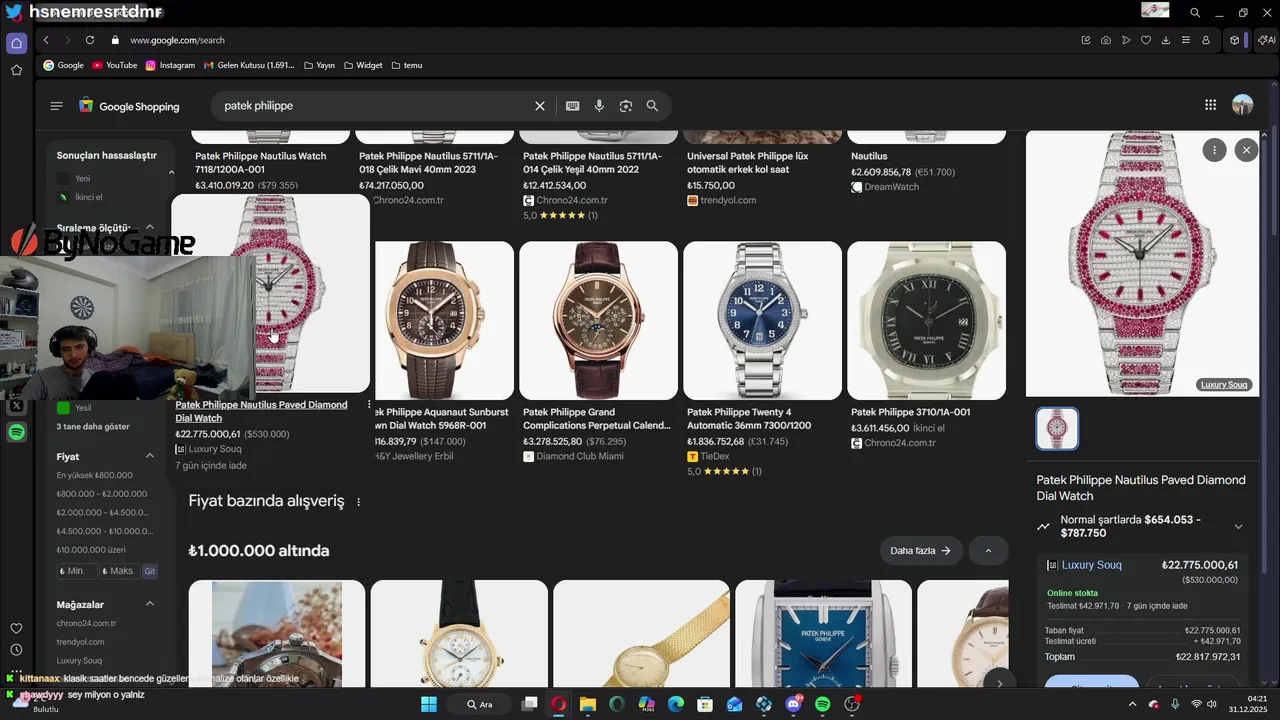Image resolution: width=1280 pixels, height=720 pixels.
Task: Open Opera snapshot camera tool
Action: point(1106,40)
